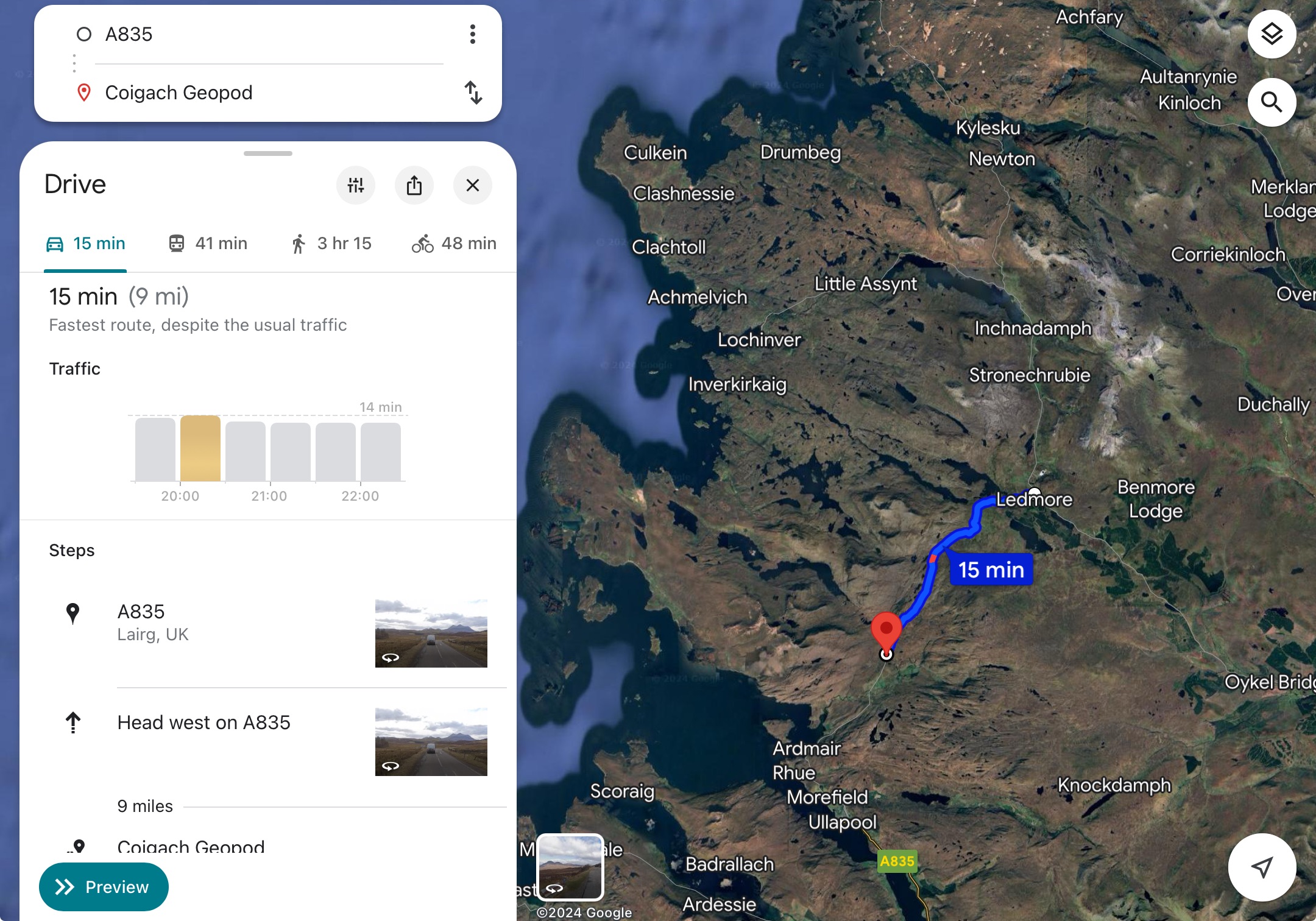Open map search magnifier

[1272, 102]
